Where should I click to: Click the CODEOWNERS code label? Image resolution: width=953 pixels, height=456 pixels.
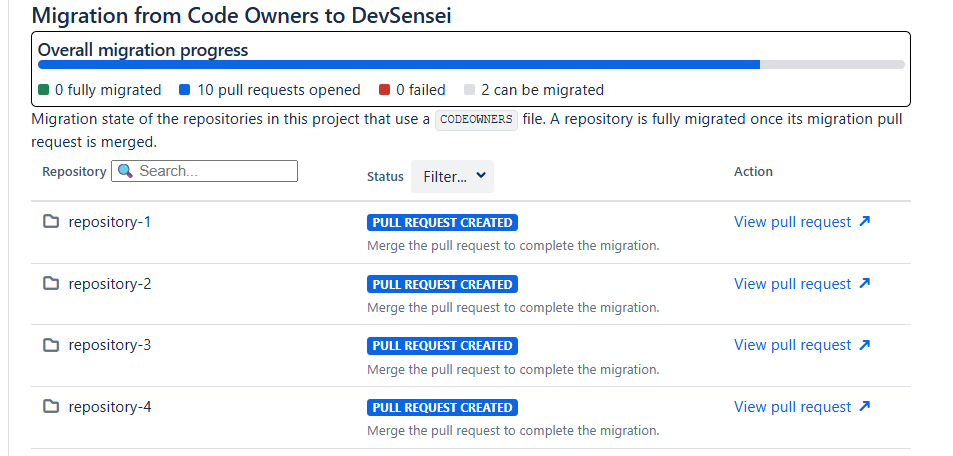tap(476, 120)
